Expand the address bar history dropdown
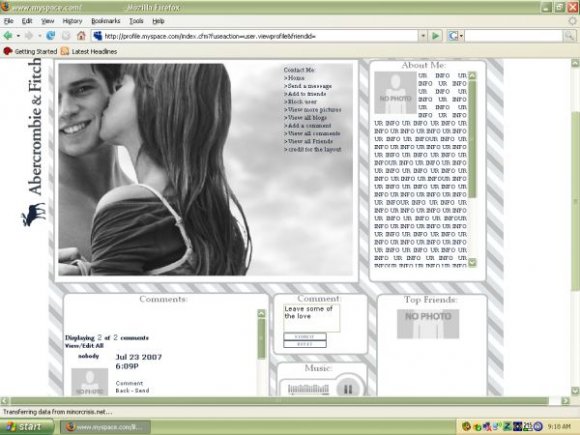 (423, 36)
